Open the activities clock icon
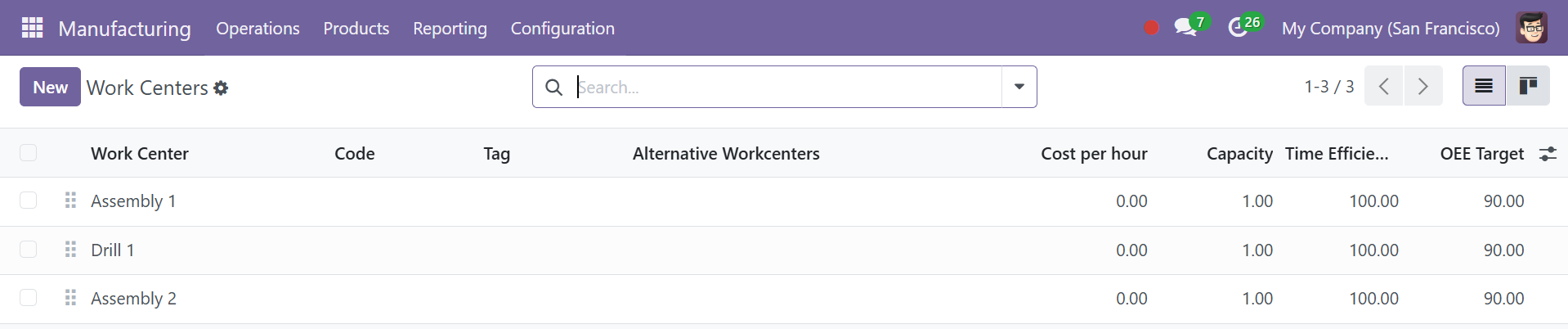The height and width of the screenshot is (329, 1568). (x=1238, y=28)
